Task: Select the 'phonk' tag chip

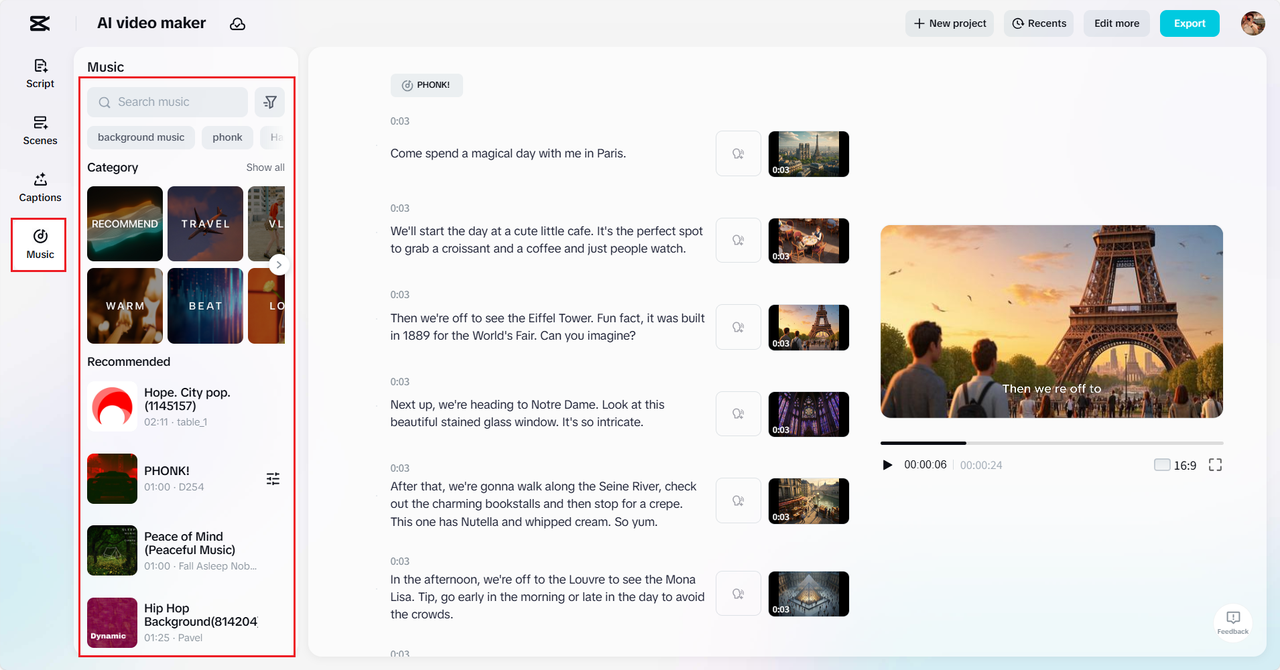Action: pyautogui.click(x=227, y=137)
